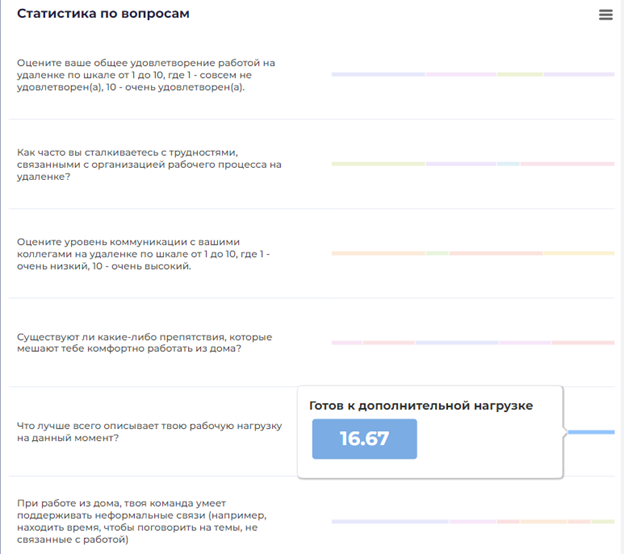624x554 pixels.
Task: Open the hamburger menu in statistics header
Action: (x=605, y=15)
